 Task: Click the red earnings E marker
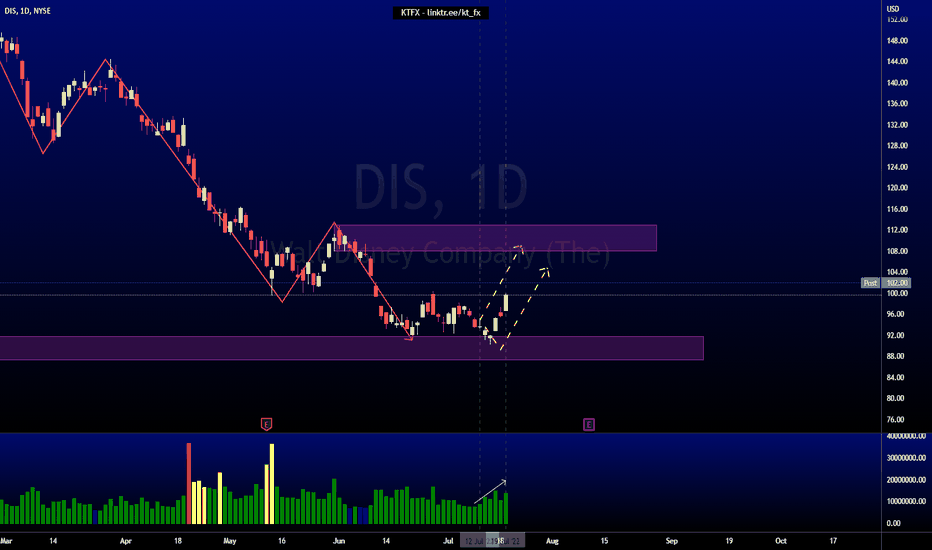[x=266, y=424]
